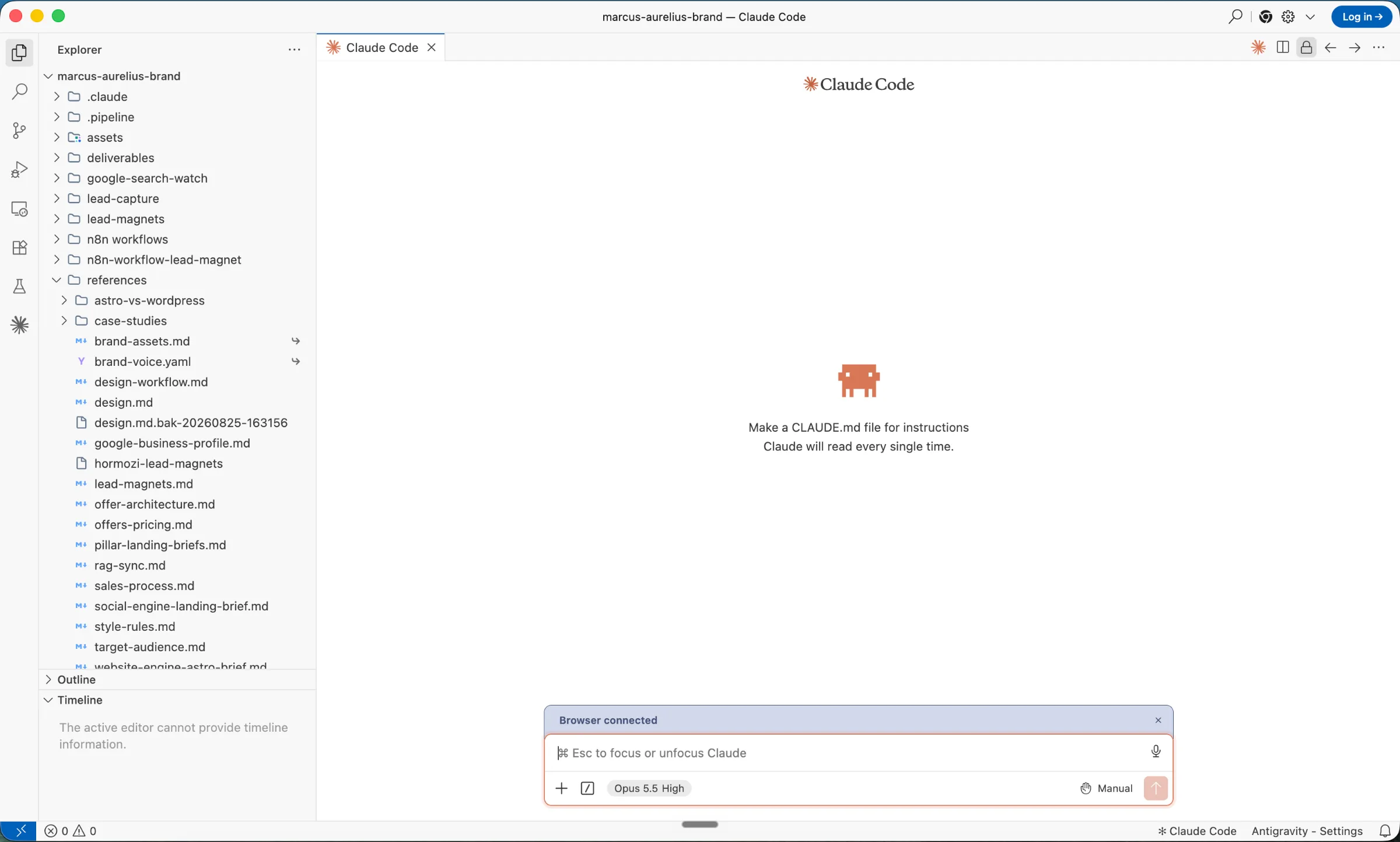This screenshot has height=842, width=1400.
Task: Click the Log in button
Action: click(1361, 16)
